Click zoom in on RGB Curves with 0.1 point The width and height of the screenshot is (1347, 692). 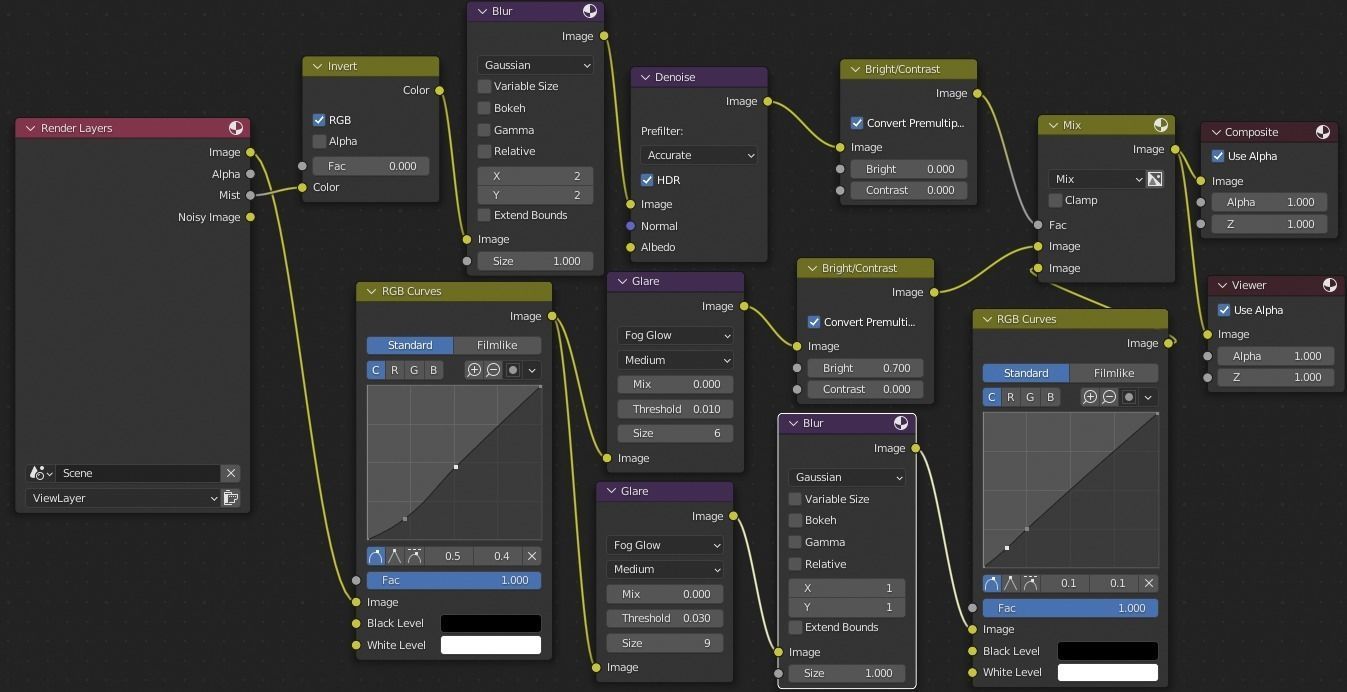[x=1091, y=397]
